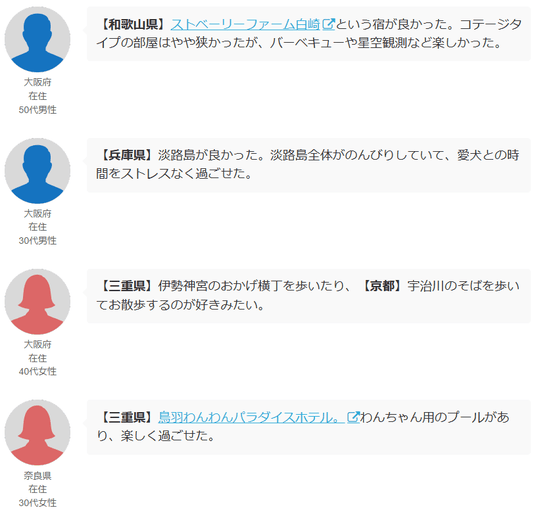Click external-link icon after ストベーリーファーム白崎

click(329, 24)
